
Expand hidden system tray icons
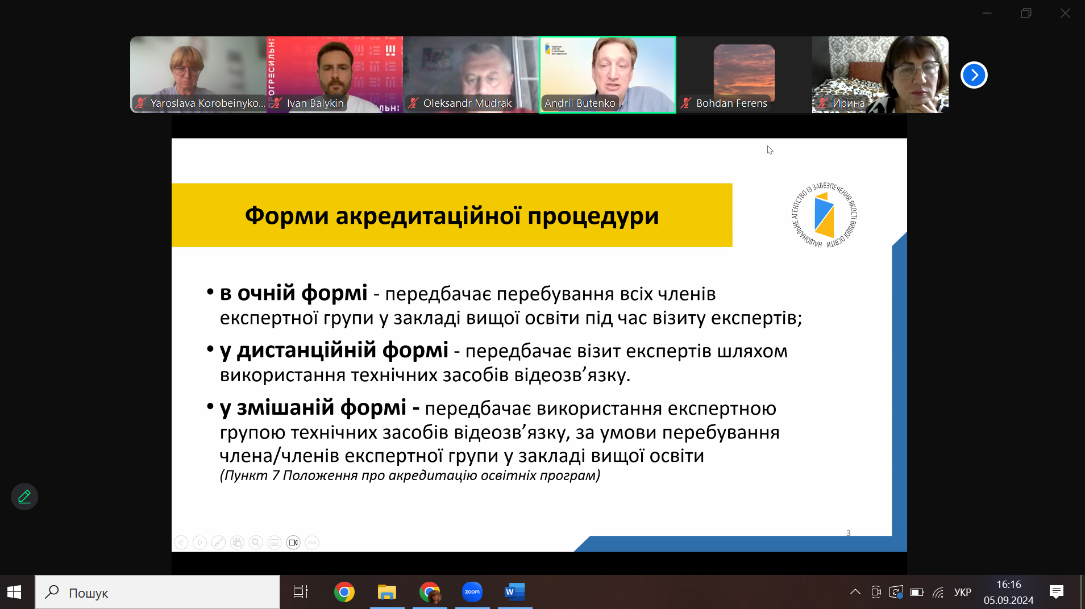coord(855,592)
